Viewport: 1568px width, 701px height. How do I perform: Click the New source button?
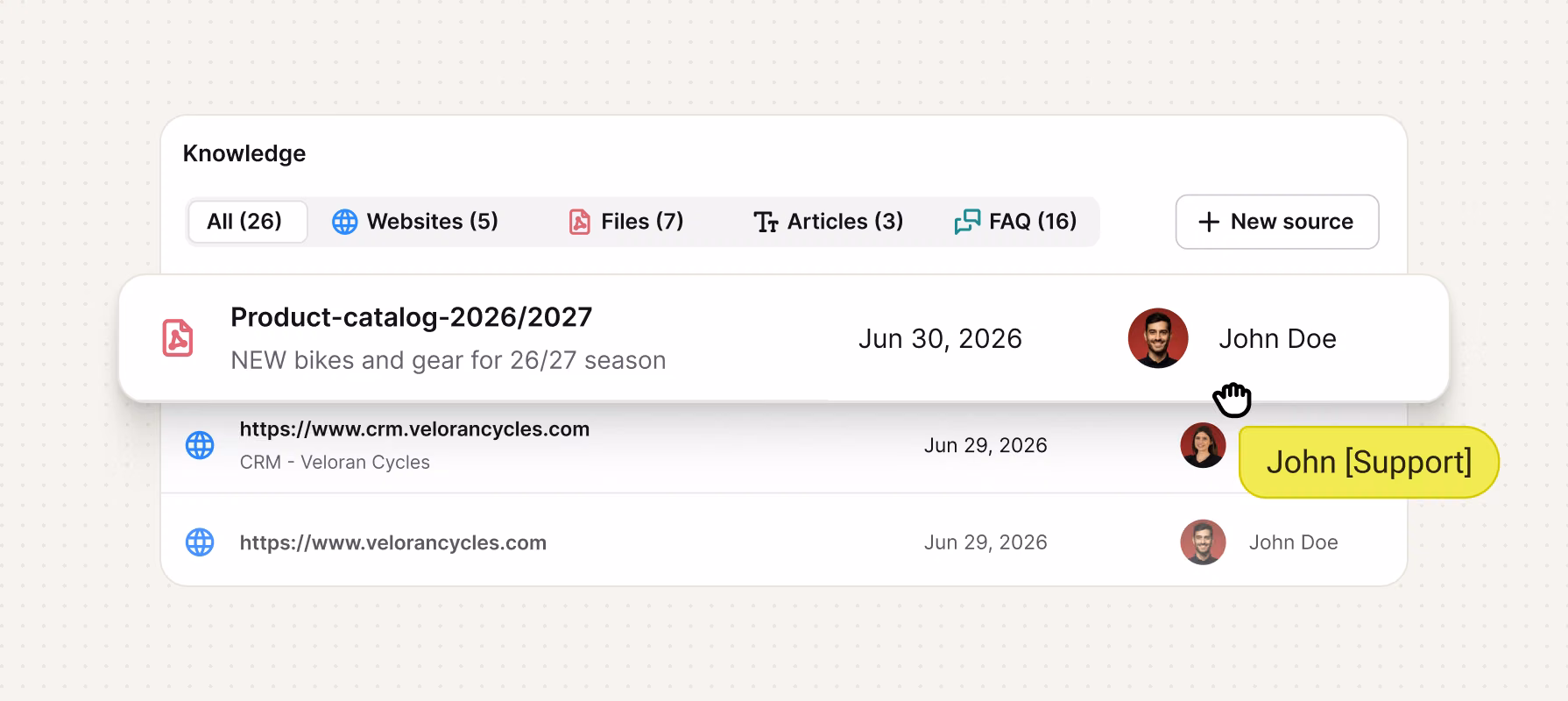[x=1277, y=222]
